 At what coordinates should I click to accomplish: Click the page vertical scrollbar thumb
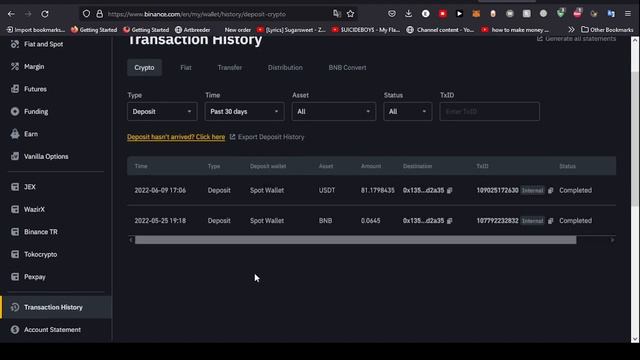(x=635, y=140)
